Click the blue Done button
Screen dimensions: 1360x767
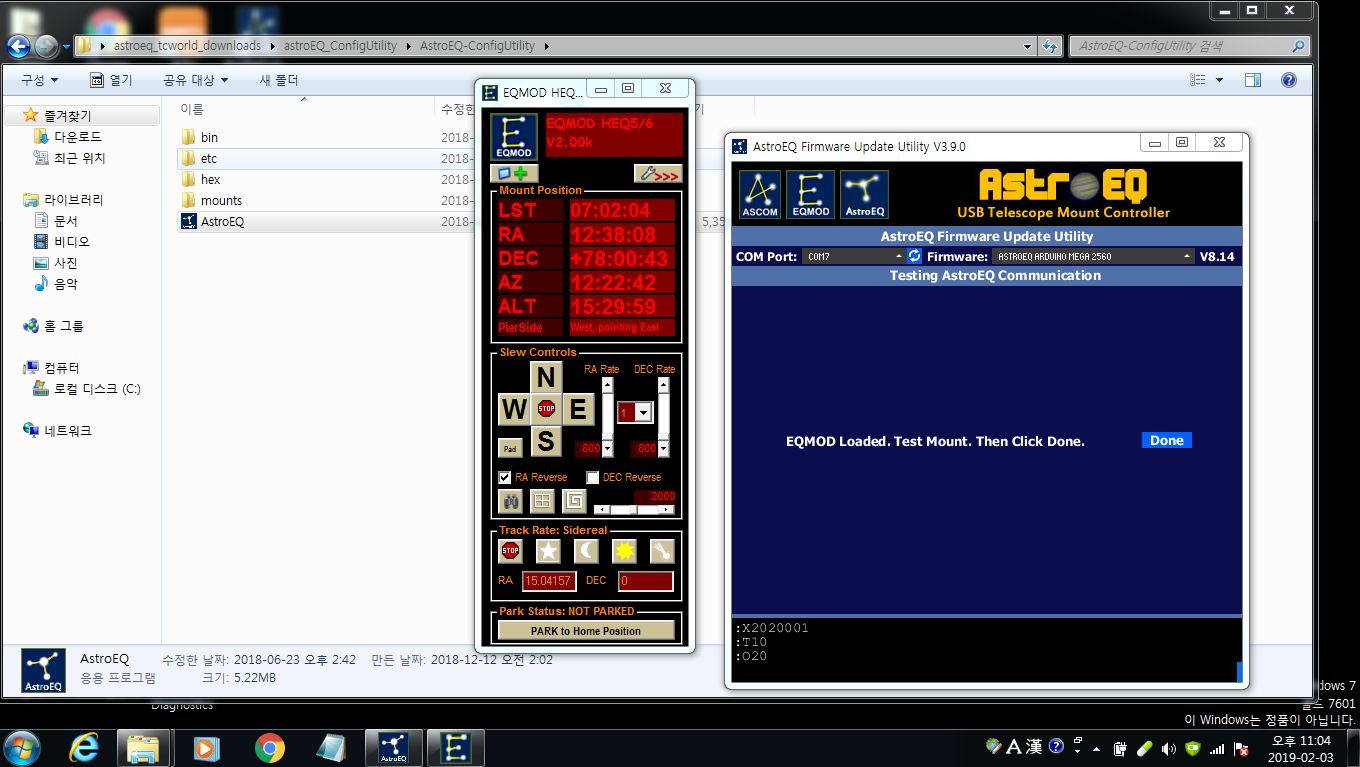(1167, 440)
